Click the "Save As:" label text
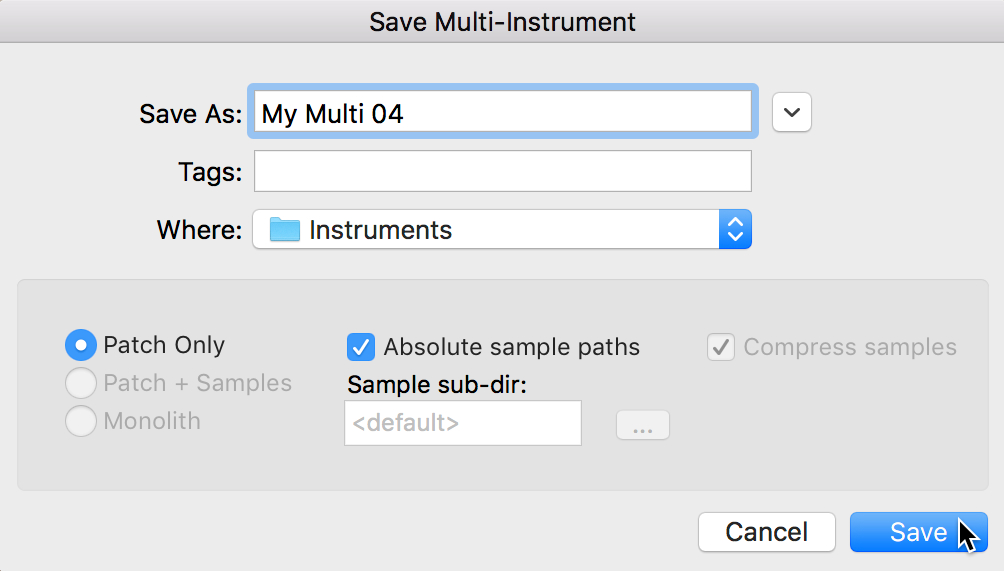 tap(191, 114)
